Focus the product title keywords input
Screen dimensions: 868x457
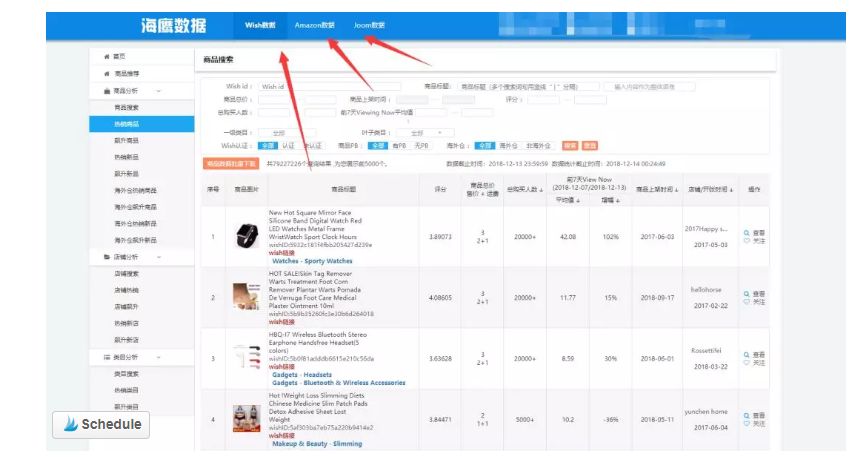click(528, 86)
